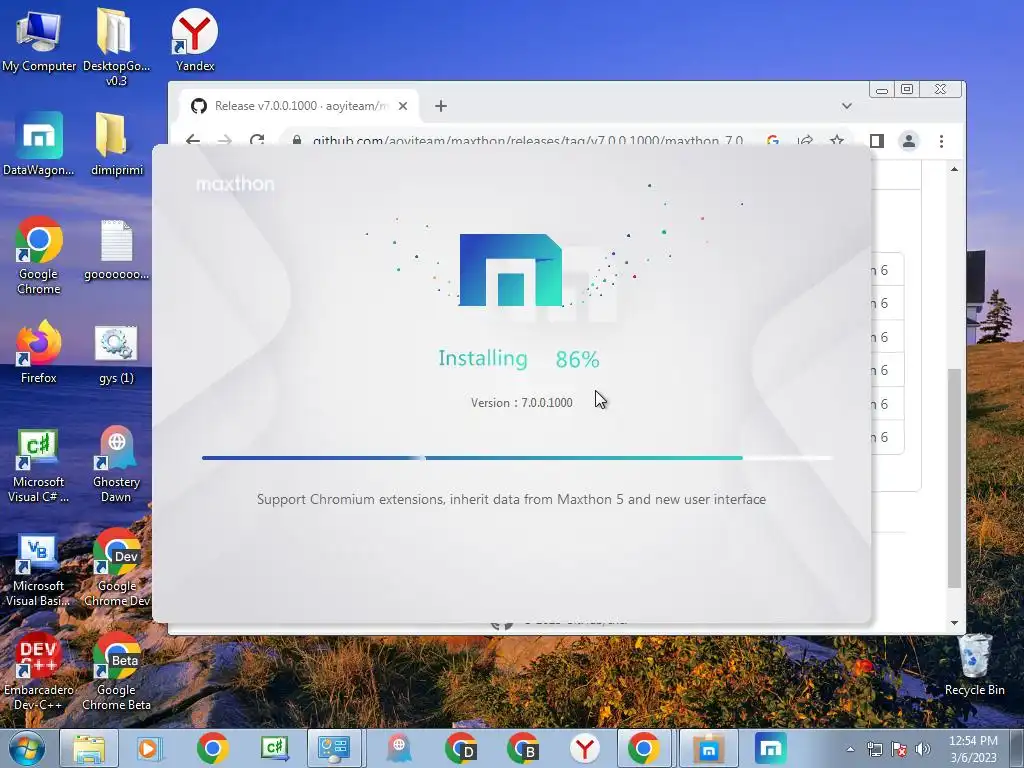Launch the Google Chrome desktop shortcut
The height and width of the screenshot is (768, 1024).
pos(39,255)
